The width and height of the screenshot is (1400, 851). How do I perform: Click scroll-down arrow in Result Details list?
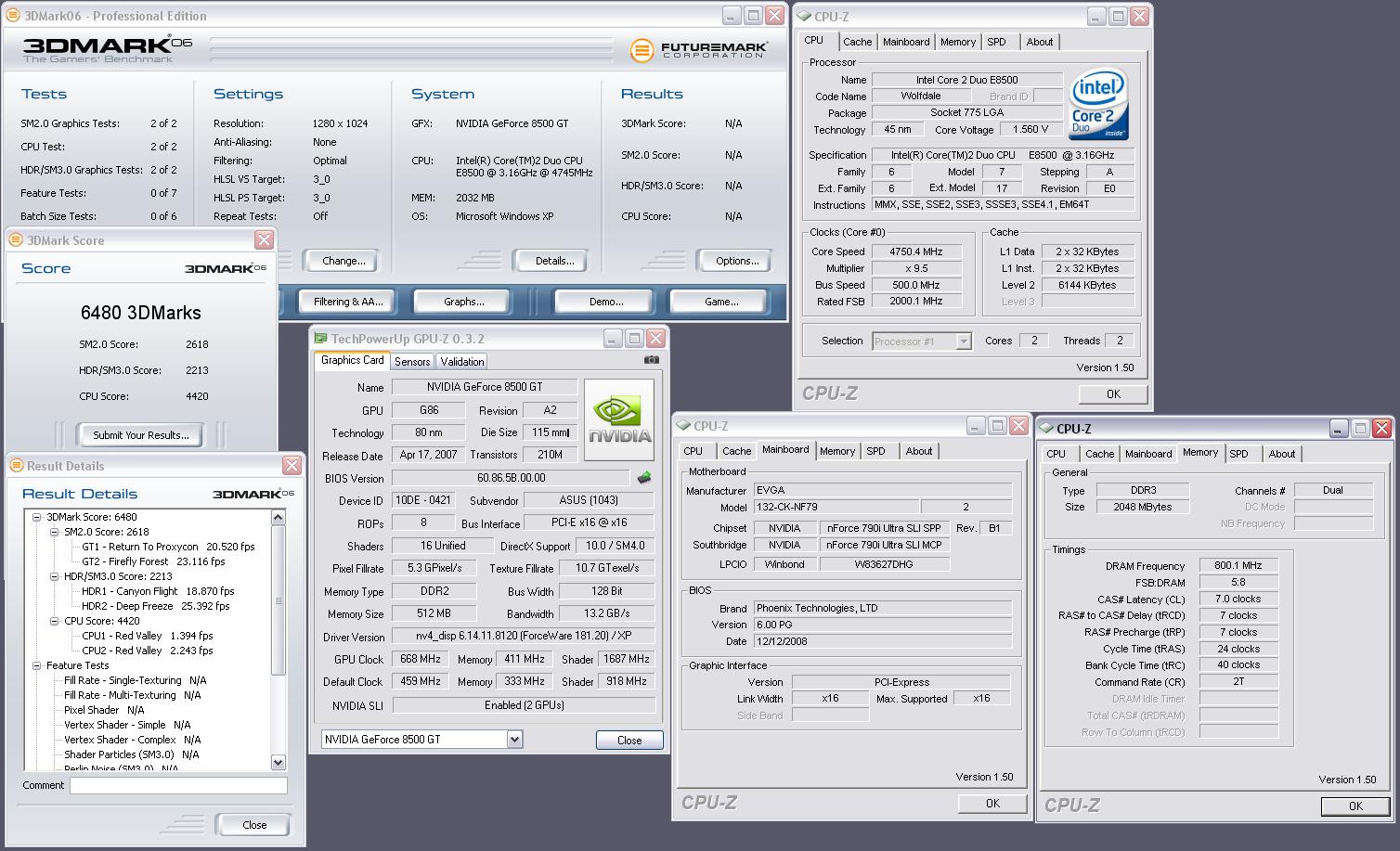[x=279, y=762]
